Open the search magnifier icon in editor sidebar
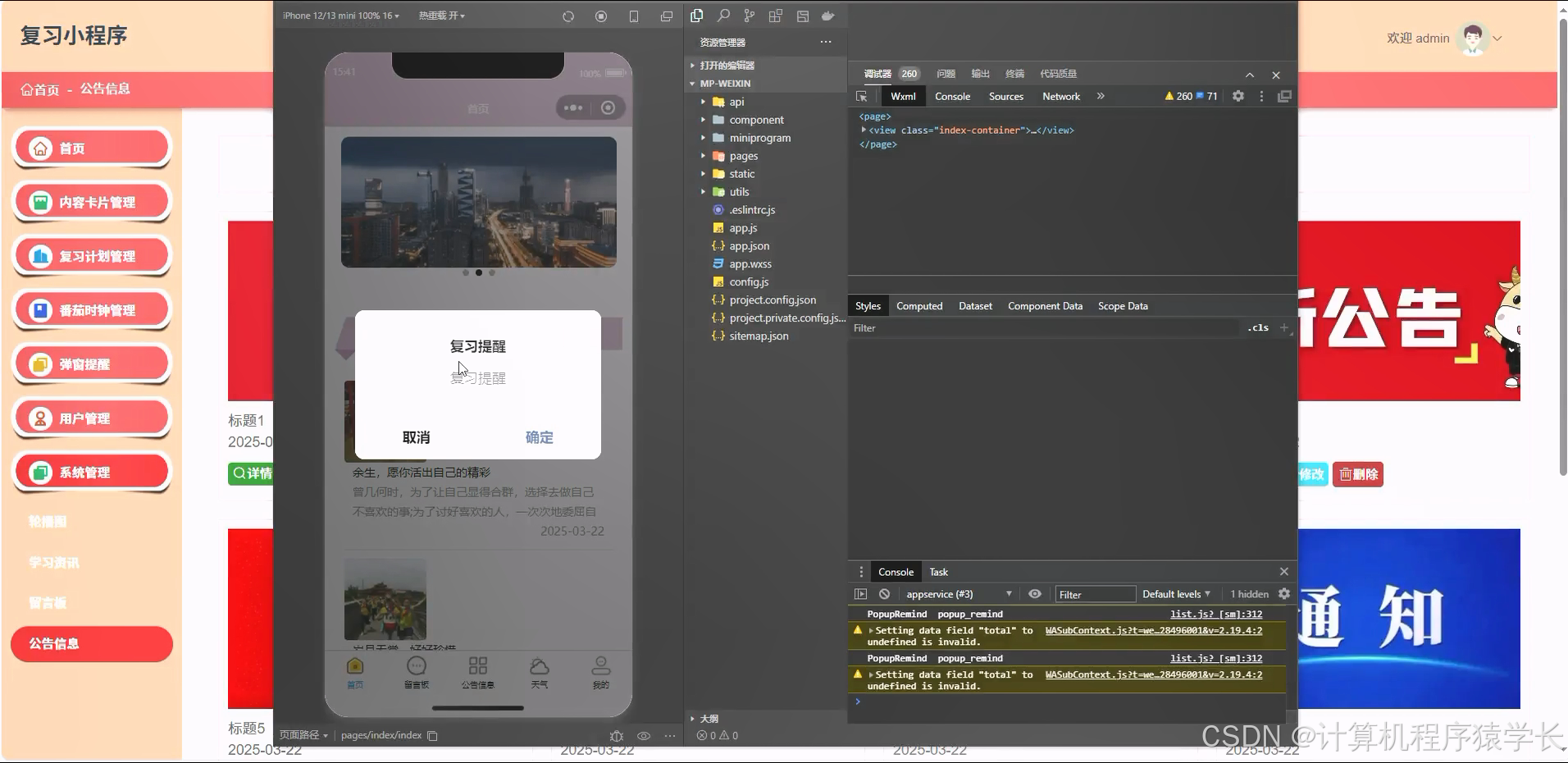The image size is (1568, 763). click(723, 16)
